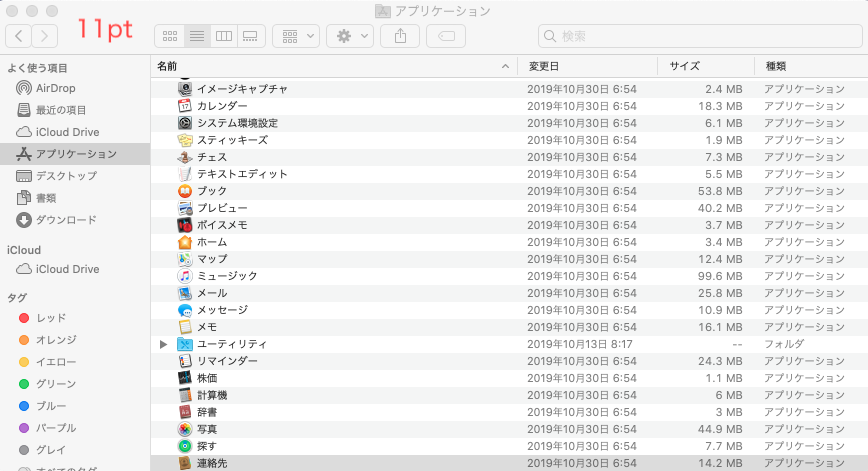Sort by the 名前 column header
The width and height of the screenshot is (868, 471).
point(334,66)
